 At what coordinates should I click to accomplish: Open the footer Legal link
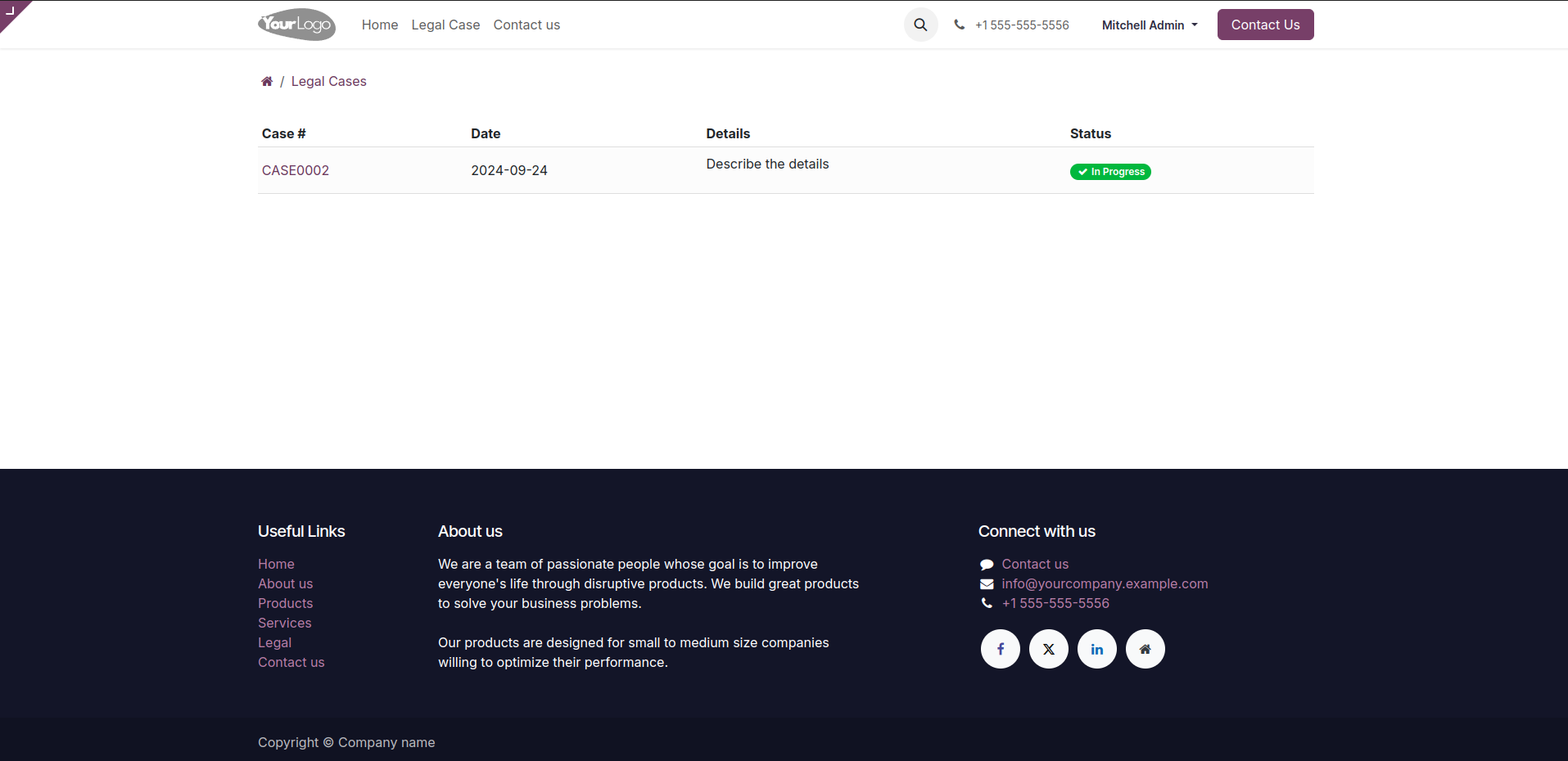tap(274, 642)
